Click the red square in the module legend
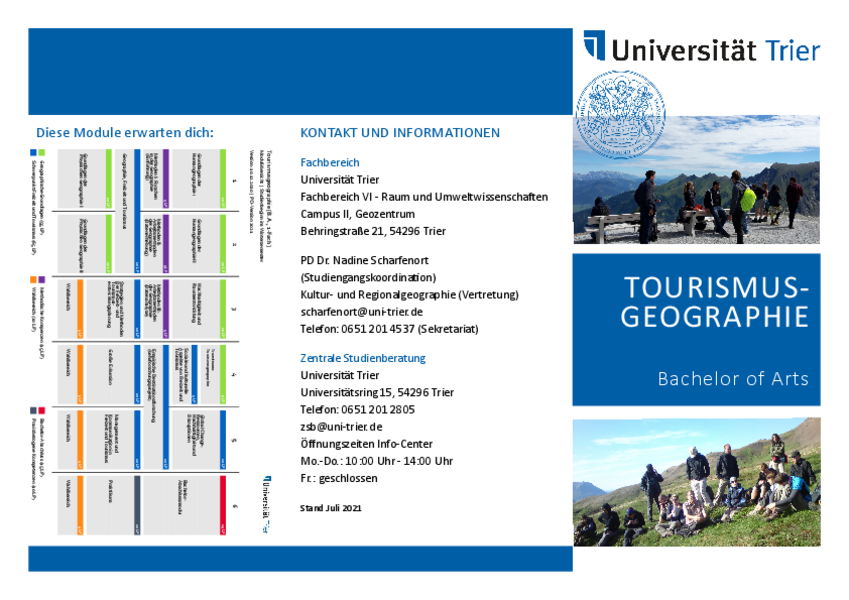Screen dimensions: 849x600 42,411
